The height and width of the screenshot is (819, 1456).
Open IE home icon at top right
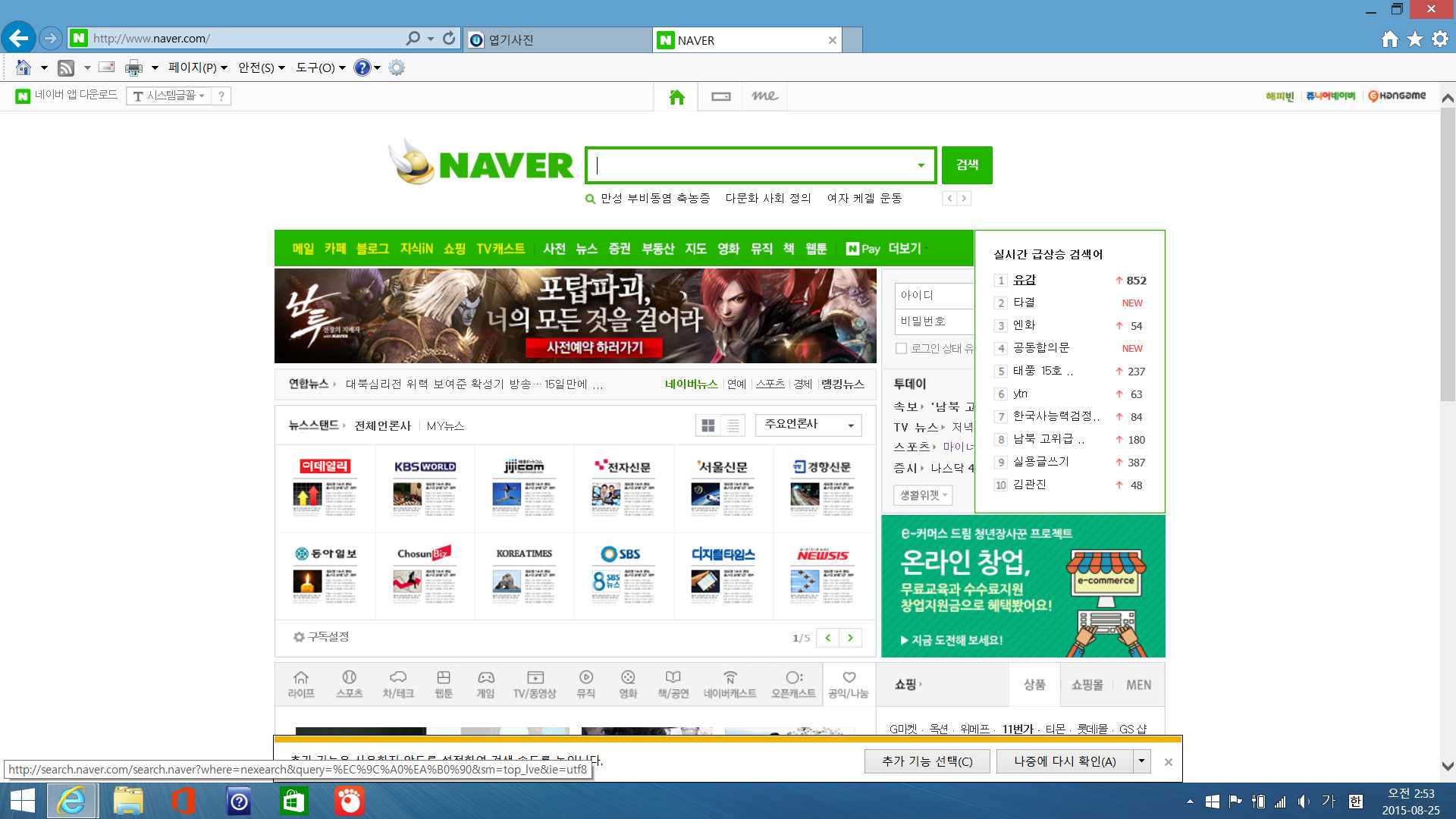point(1389,39)
